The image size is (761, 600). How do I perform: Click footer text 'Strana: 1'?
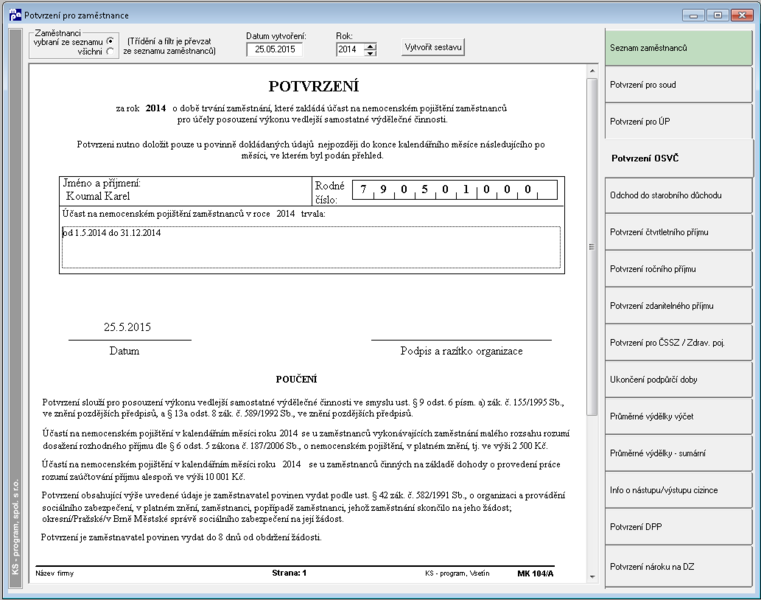pyautogui.click(x=289, y=573)
